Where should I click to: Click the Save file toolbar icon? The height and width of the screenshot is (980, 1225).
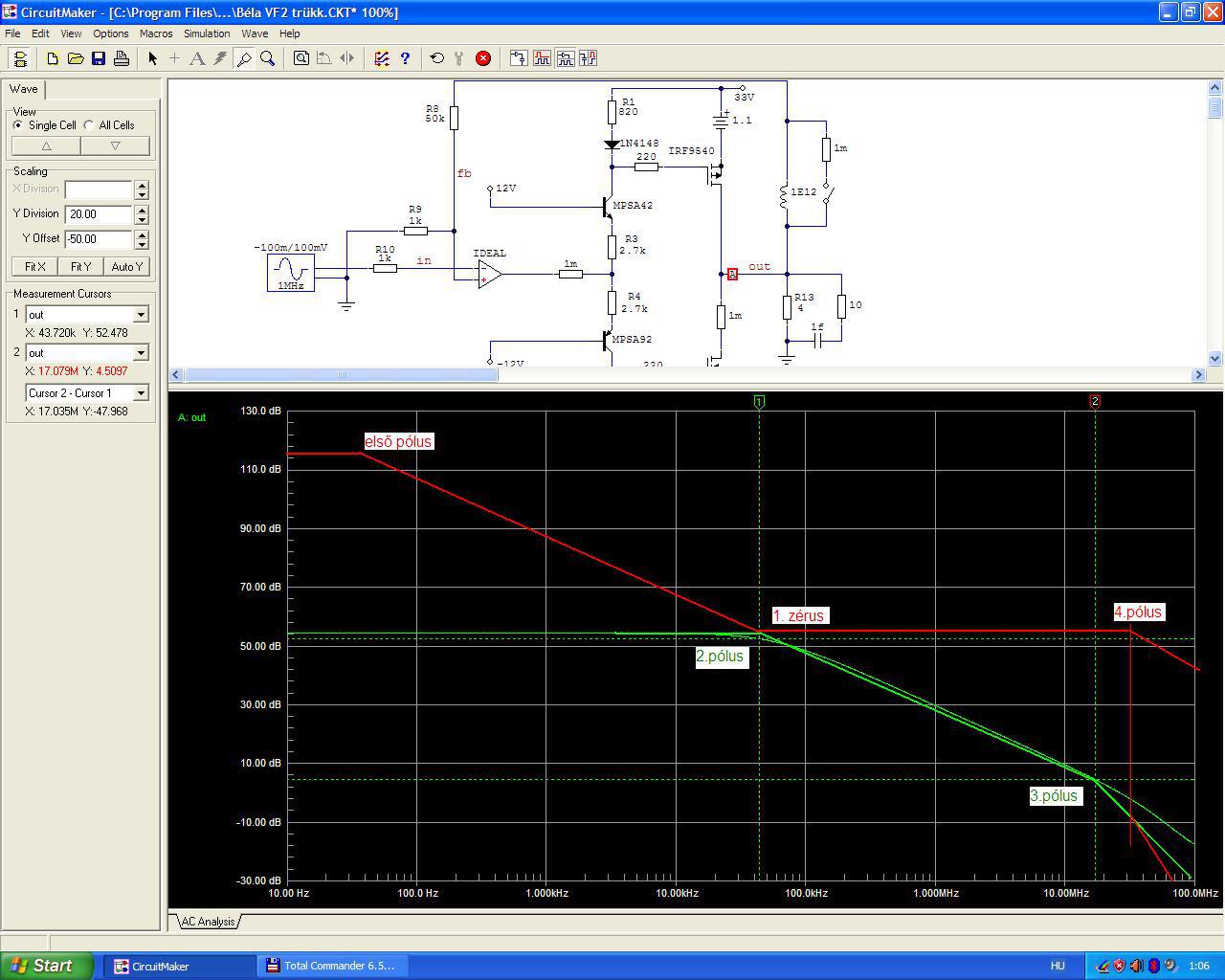(99, 58)
